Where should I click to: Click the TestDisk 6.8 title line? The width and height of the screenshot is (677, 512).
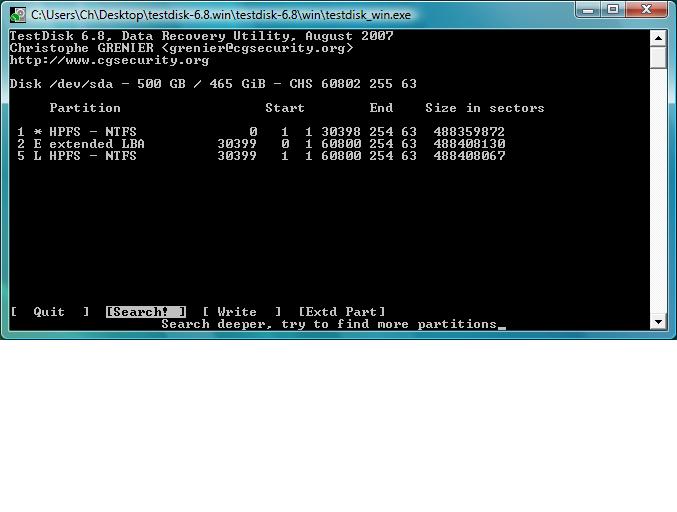tap(202, 36)
